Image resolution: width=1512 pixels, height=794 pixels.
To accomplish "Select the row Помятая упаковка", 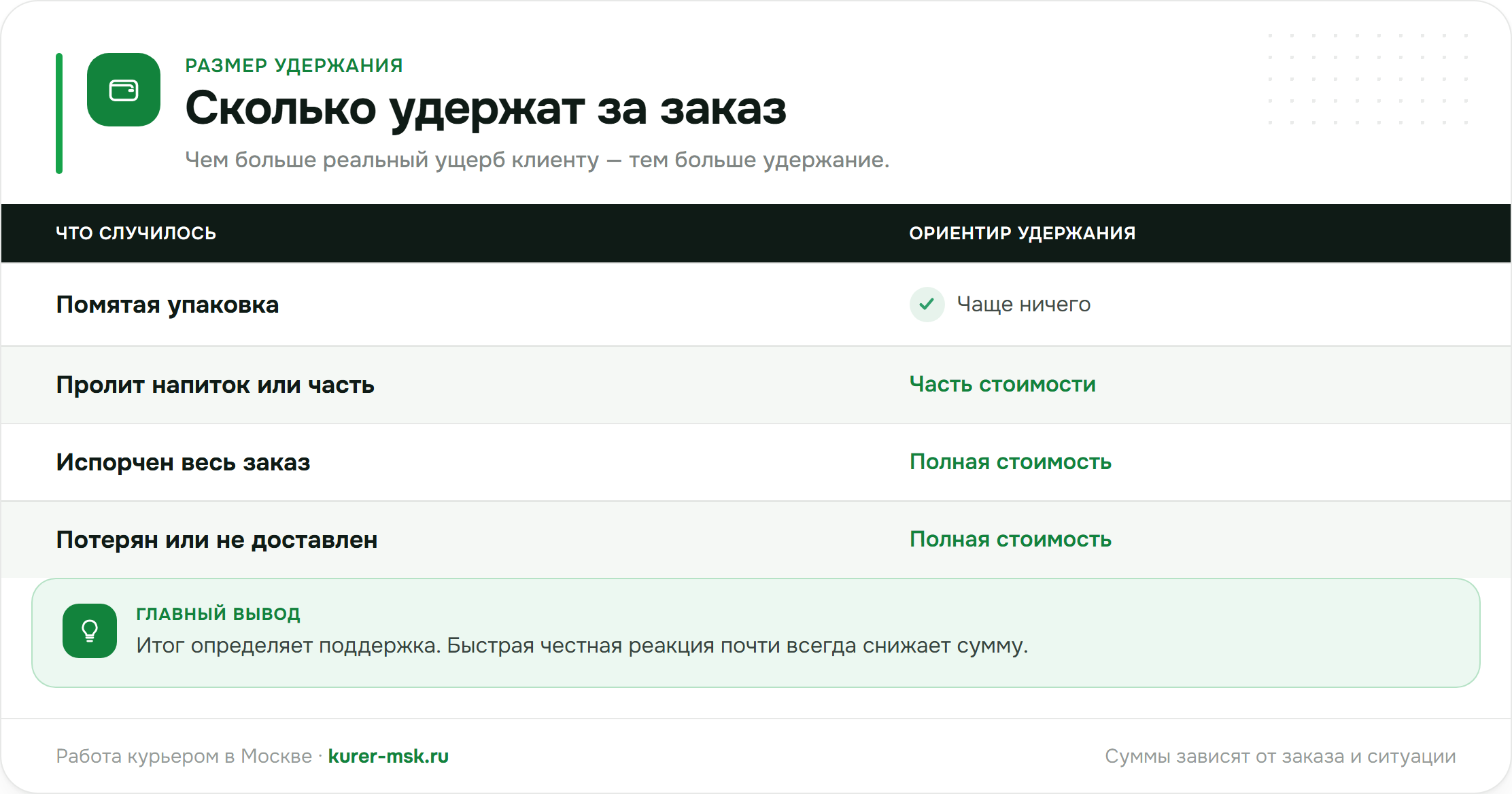I will point(756,305).
